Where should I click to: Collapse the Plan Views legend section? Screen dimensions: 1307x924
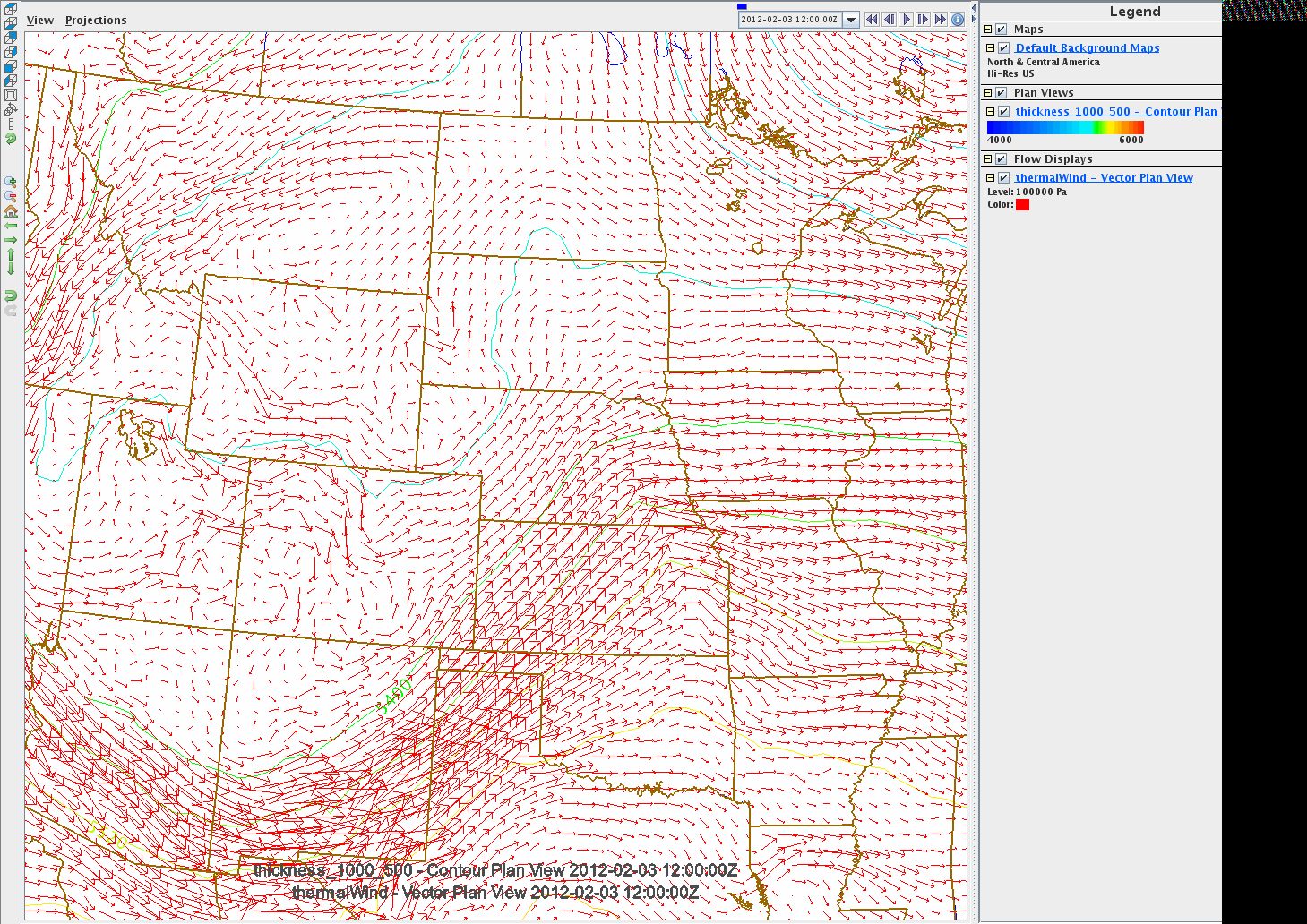(988, 93)
